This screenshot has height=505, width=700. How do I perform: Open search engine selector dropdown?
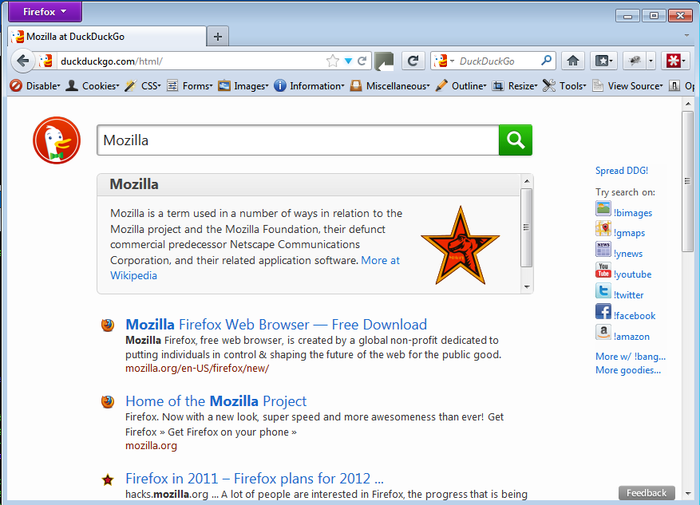click(444, 61)
